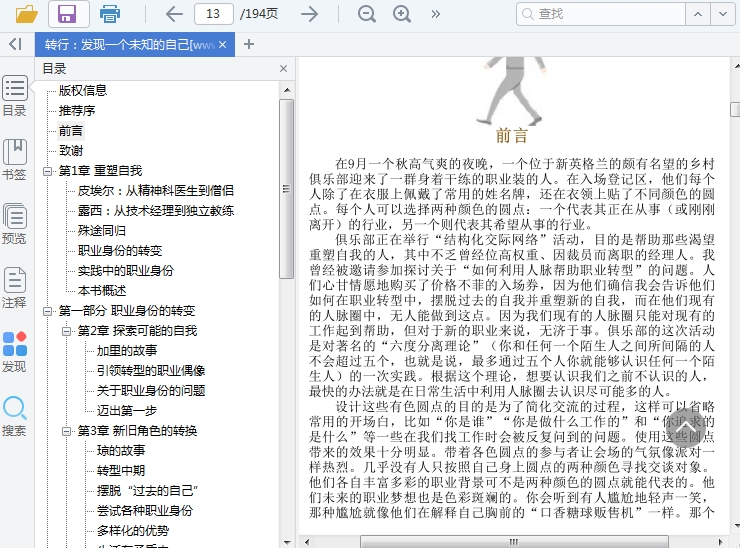Open the 发现 discover panel
This screenshot has width=740, height=548.
point(15,352)
